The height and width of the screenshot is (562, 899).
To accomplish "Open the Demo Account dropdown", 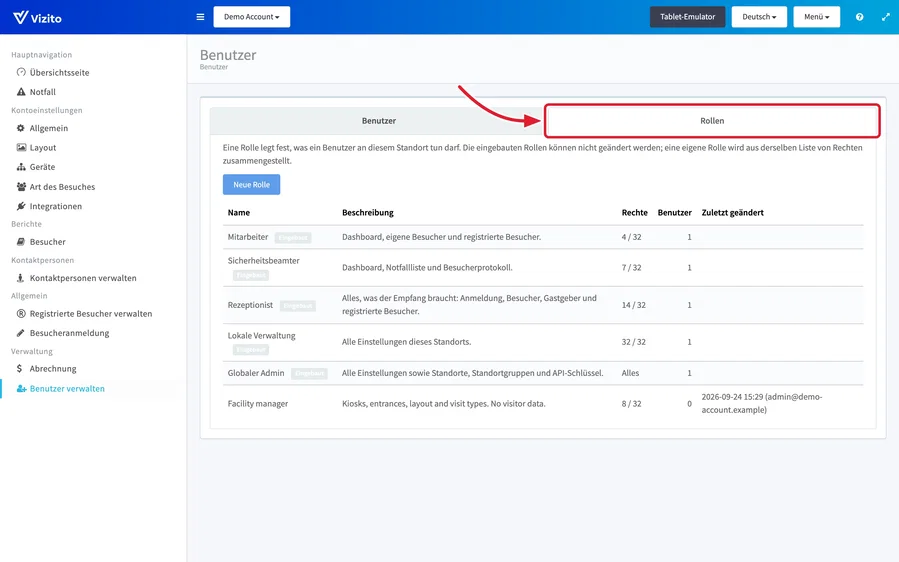I will pos(252,17).
